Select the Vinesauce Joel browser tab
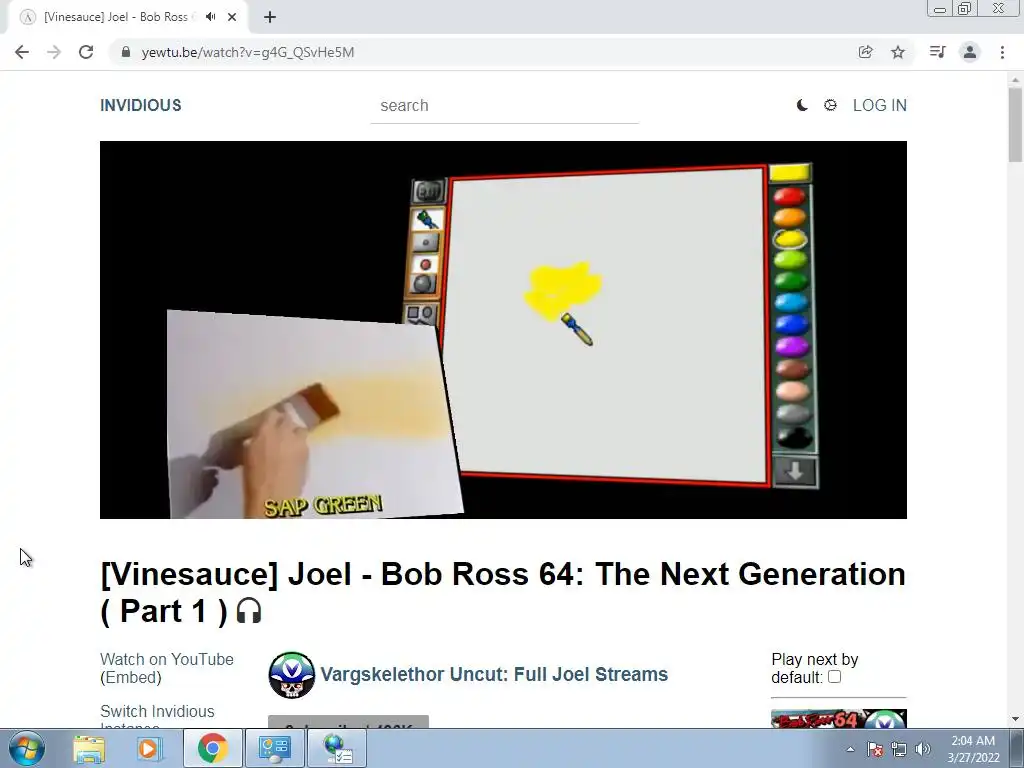The width and height of the screenshot is (1024, 768). [x=128, y=17]
